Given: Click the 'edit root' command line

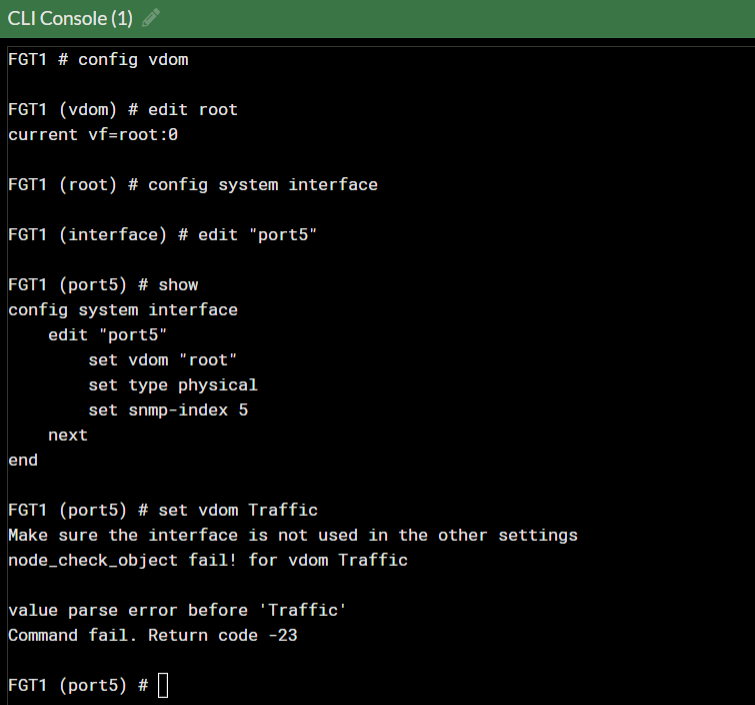Looking at the screenshot, I should (x=123, y=109).
